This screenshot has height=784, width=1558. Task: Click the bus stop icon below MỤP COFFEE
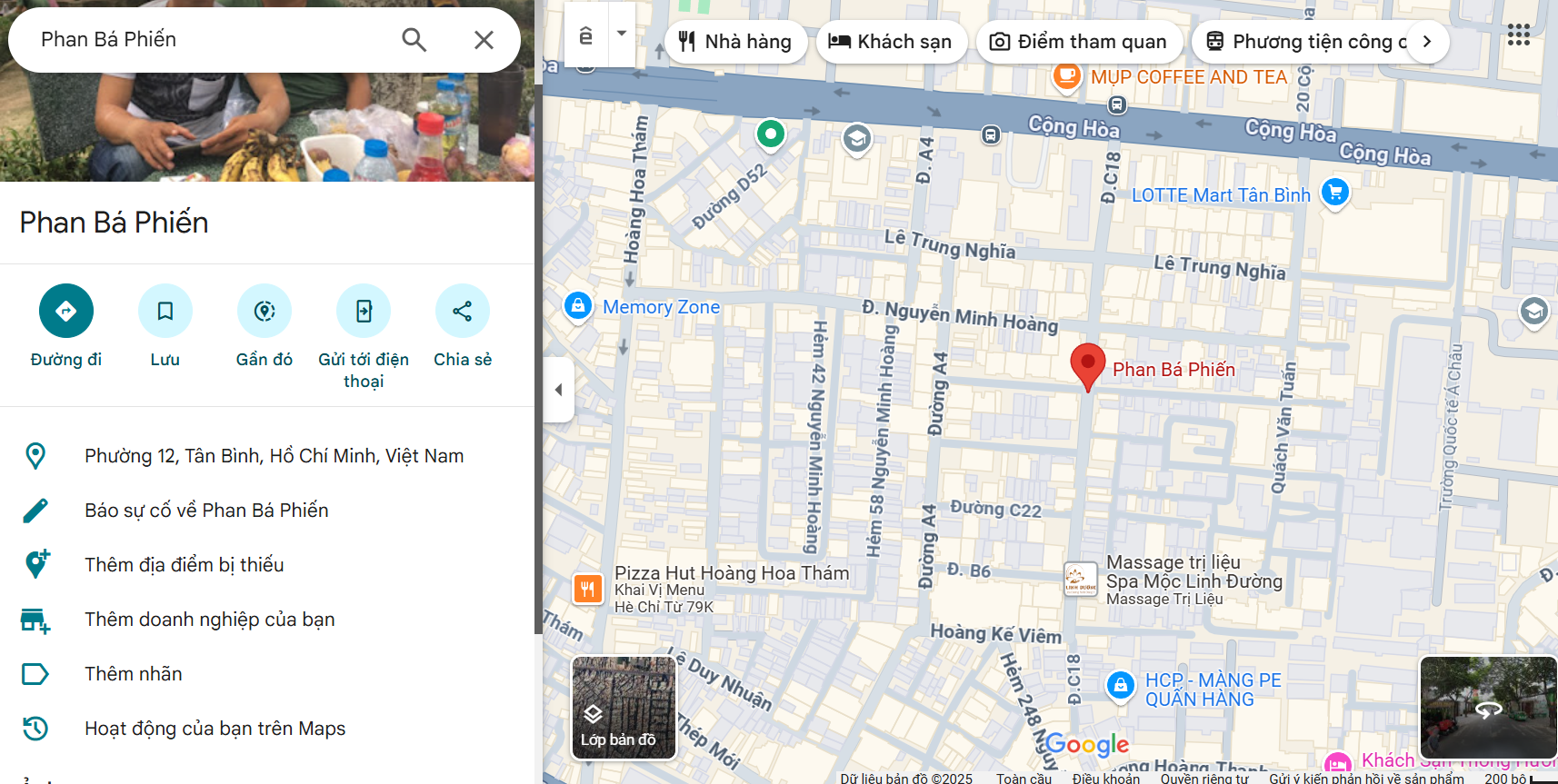(x=1117, y=104)
